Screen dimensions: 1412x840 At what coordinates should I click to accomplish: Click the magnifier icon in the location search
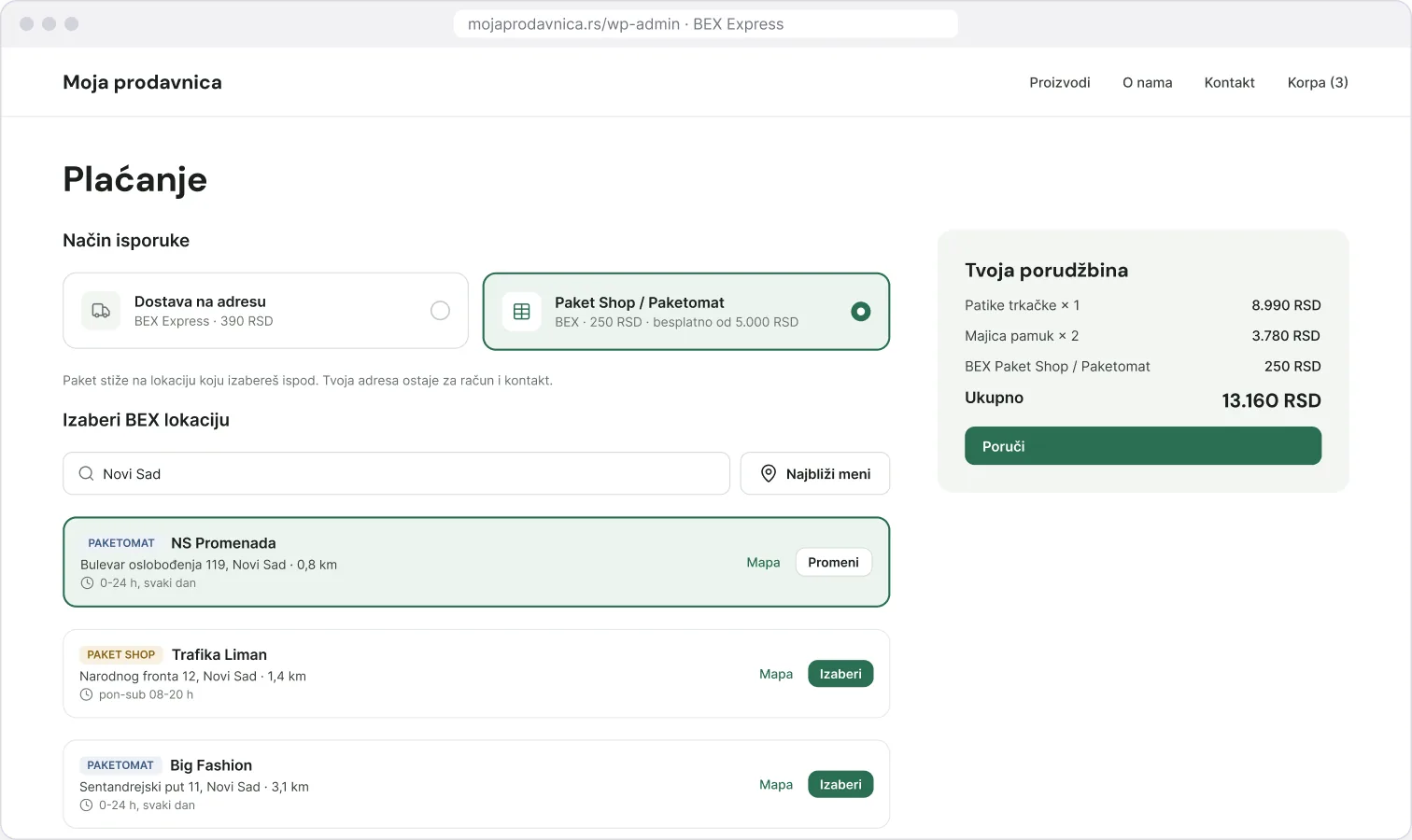[86, 473]
